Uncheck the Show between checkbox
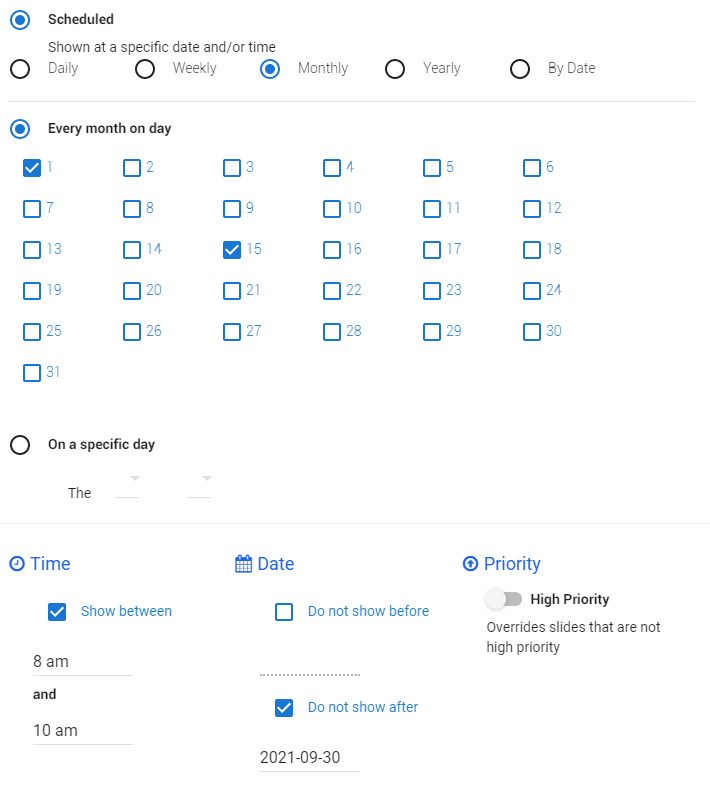 click(x=57, y=611)
